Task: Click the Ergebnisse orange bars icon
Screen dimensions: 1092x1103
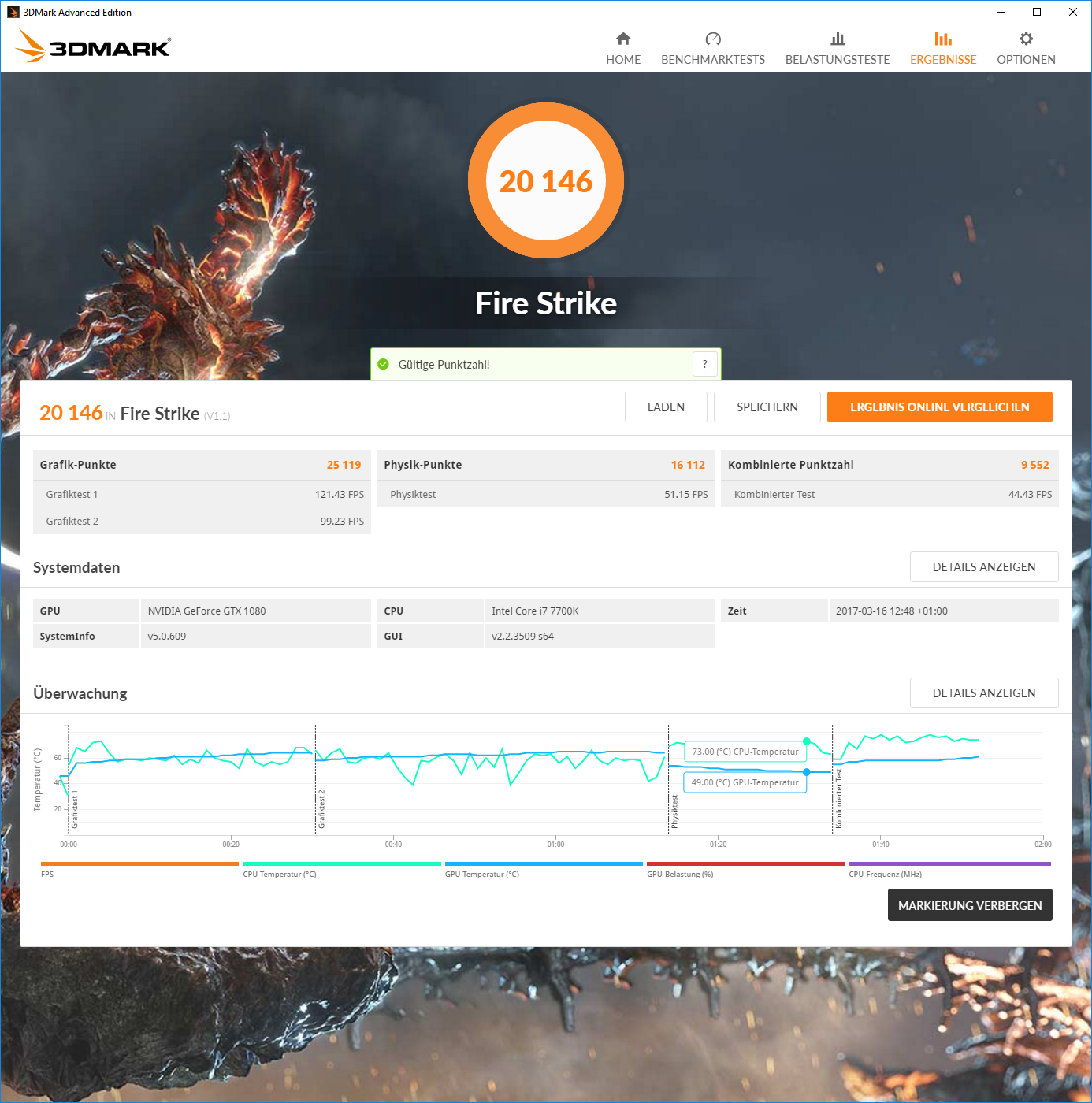Action: tap(943, 39)
